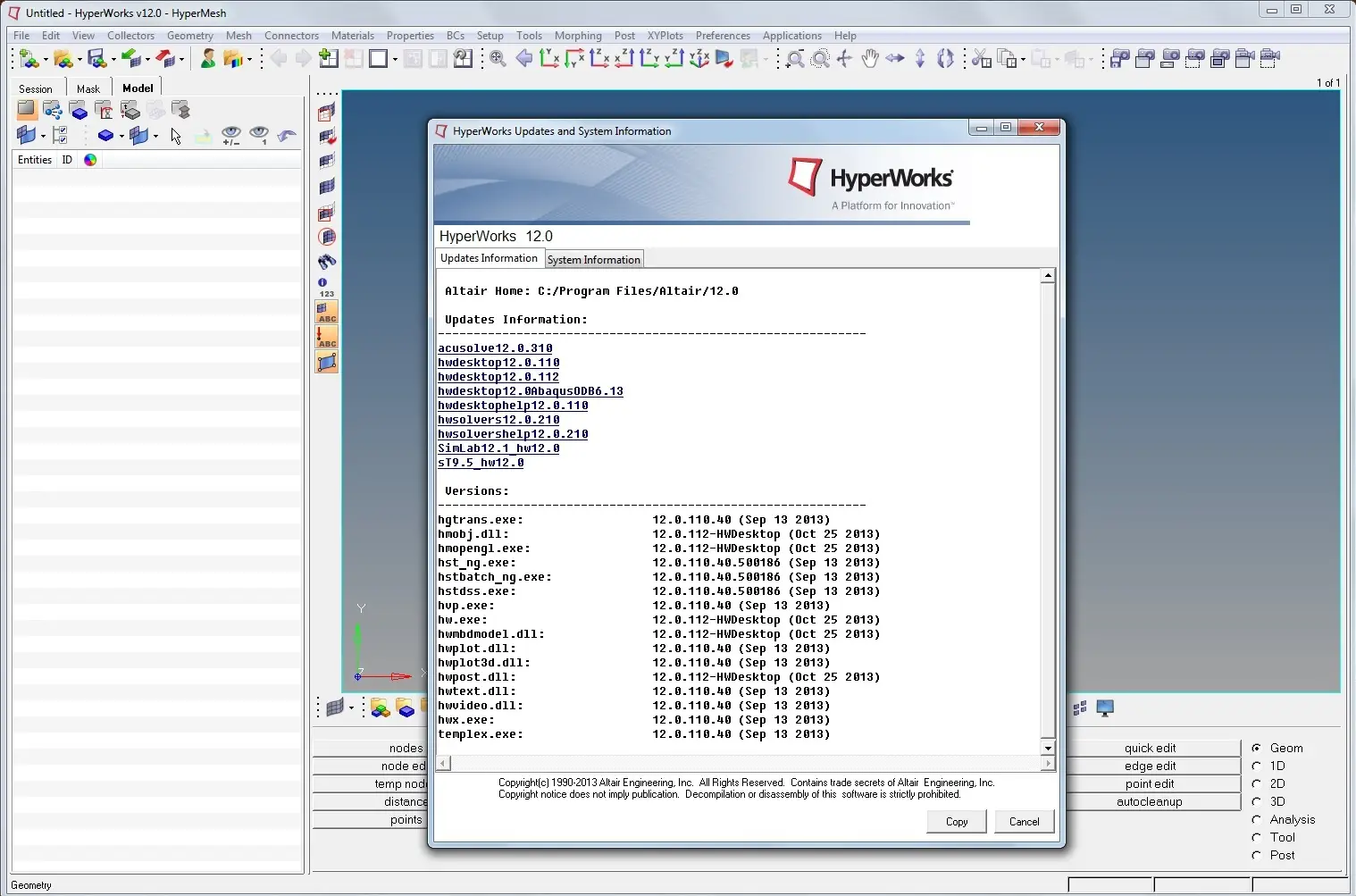Screen dimensions: 1356x896
Task: Click the numbers 123 info icon
Action: (326, 288)
